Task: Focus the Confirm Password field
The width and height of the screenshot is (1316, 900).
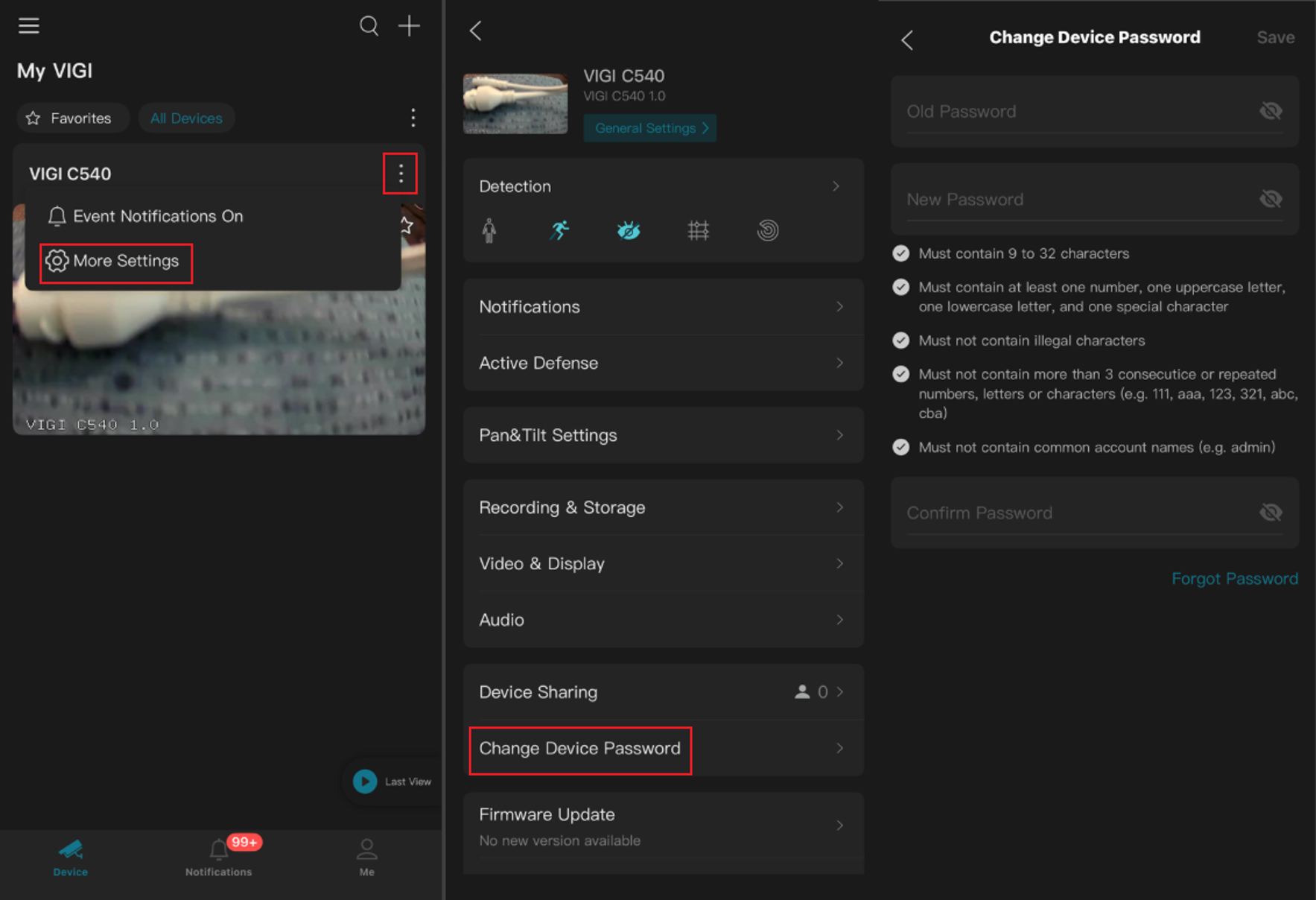Action: pos(1095,513)
